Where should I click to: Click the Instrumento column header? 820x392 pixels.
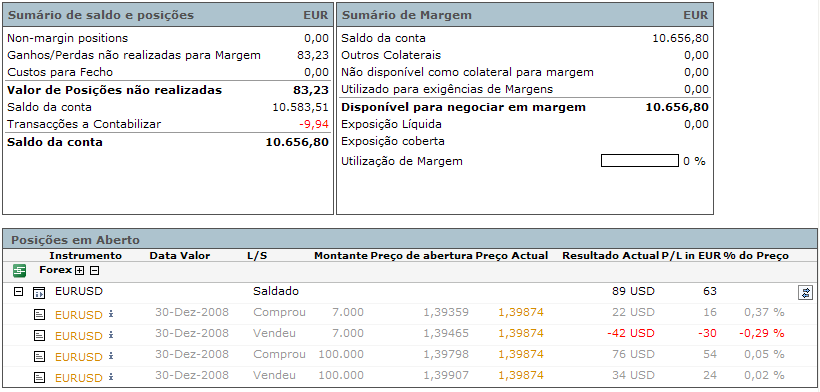click(85, 256)
